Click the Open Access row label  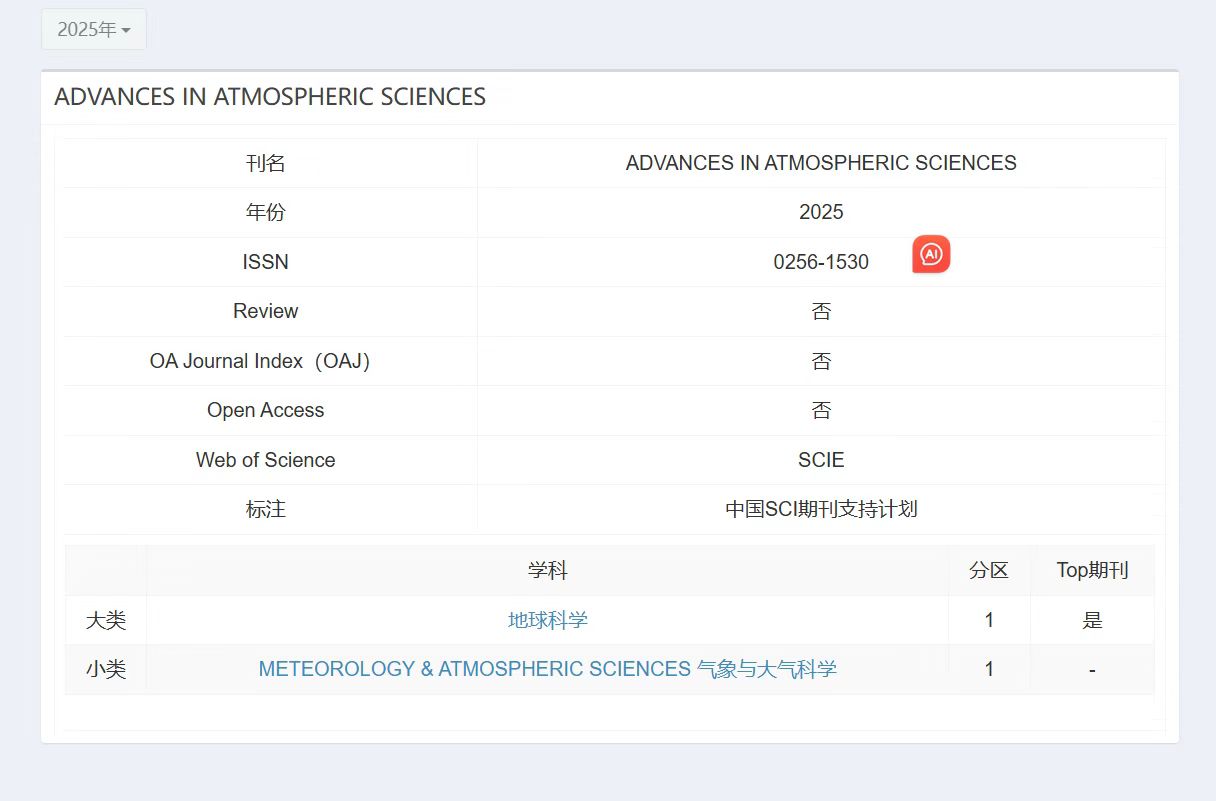click(266, 410)
